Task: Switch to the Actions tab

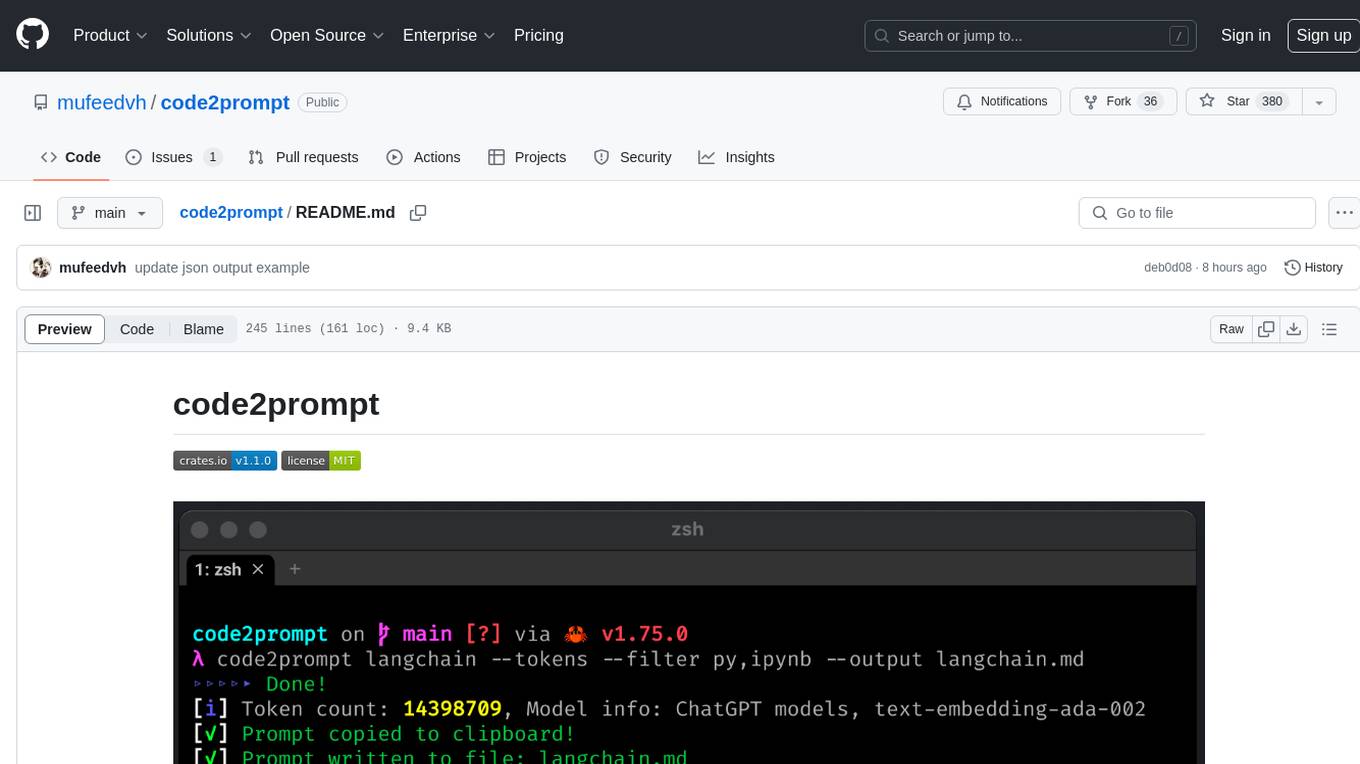Action: click(423, 157)
